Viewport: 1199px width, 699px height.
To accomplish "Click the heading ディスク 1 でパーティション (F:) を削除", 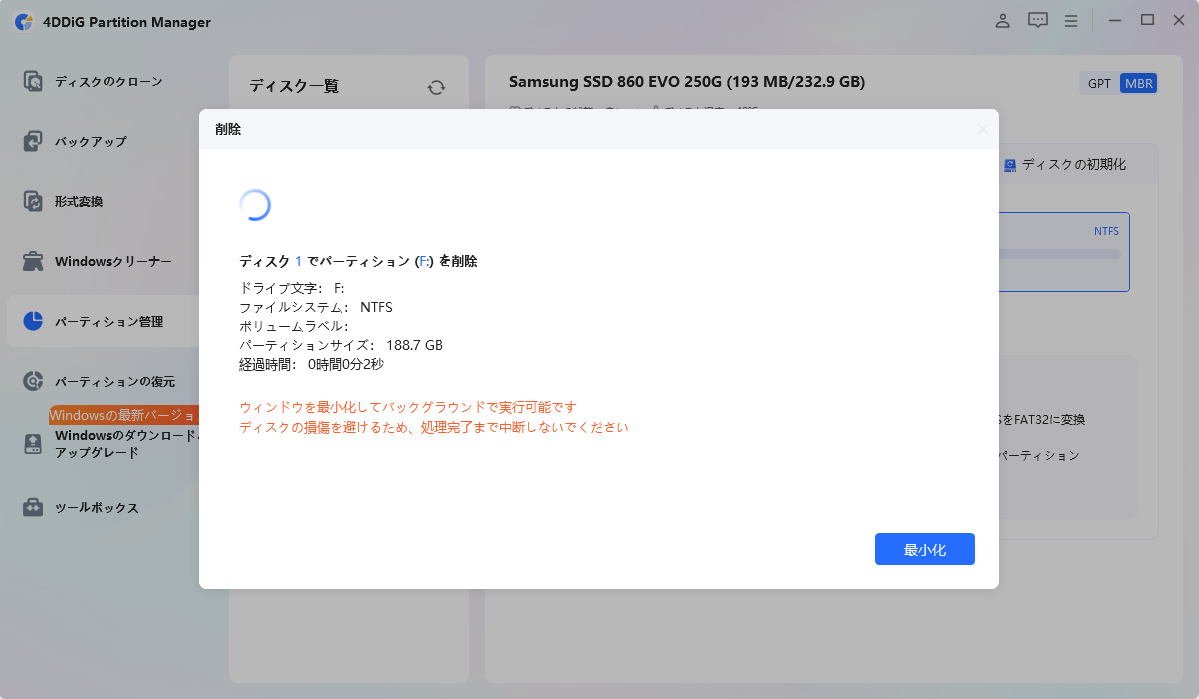I will (x=358, y=262).
